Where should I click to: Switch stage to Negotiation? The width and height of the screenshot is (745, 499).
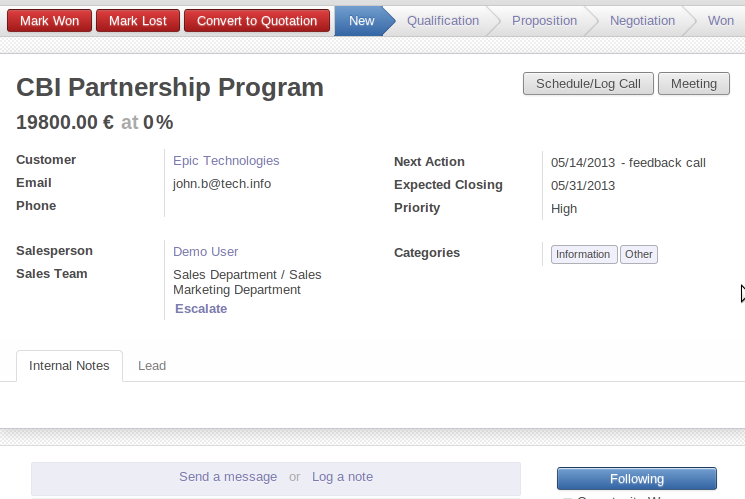tap(642, 21)
